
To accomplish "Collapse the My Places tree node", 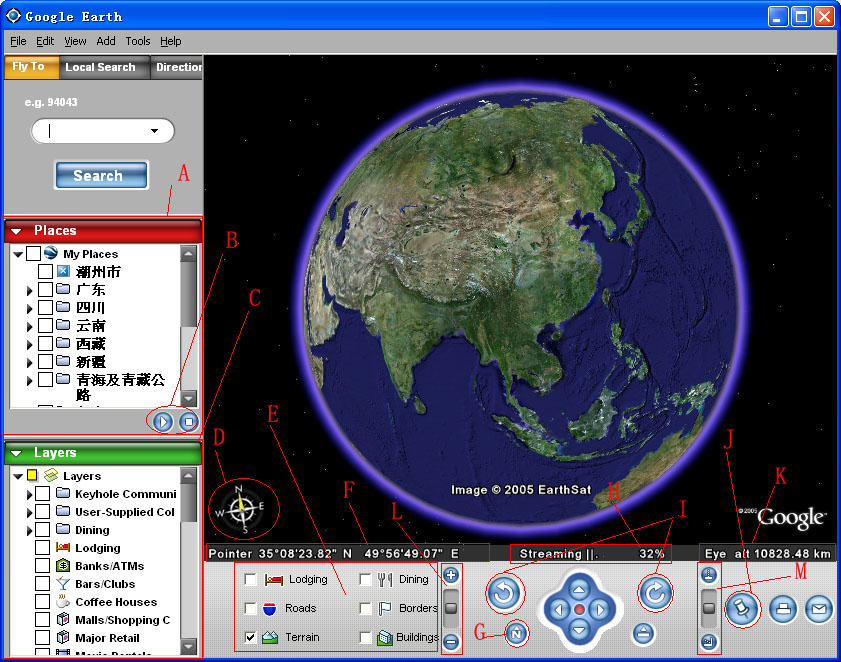I will 18,254.
